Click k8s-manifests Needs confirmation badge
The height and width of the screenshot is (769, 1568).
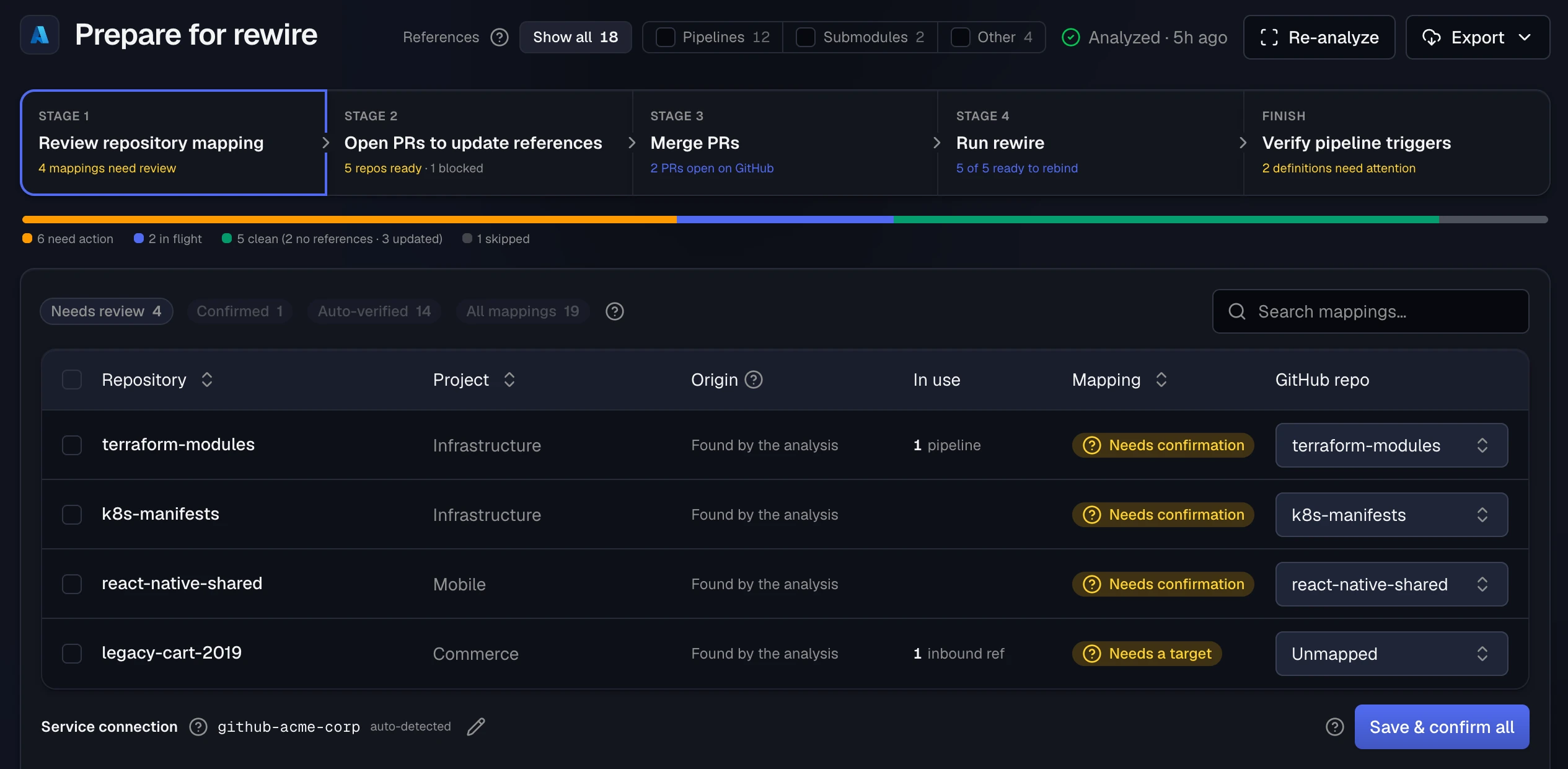point(1163,515)
